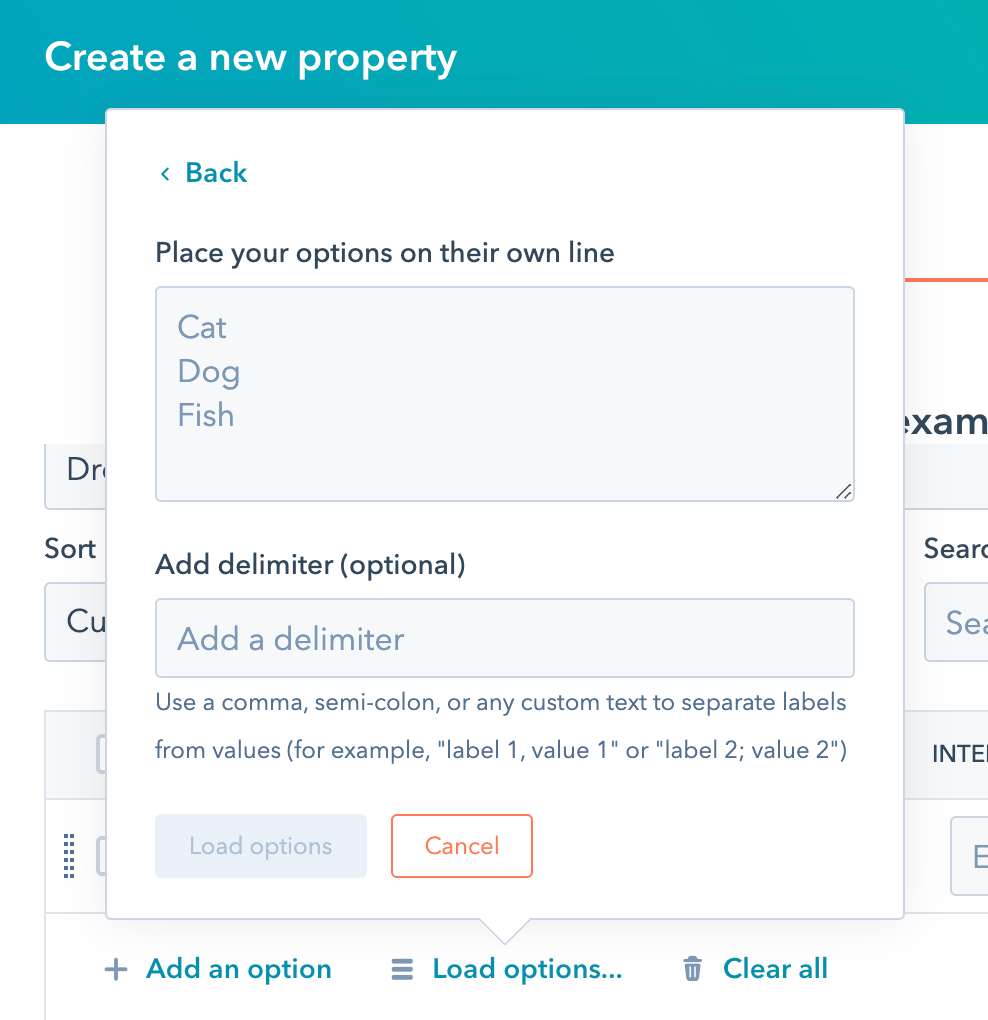The width and height of the screenshot is (988, 1020).
Task: Click the trash can icon beside Clear all
Action: coord(691,968)
